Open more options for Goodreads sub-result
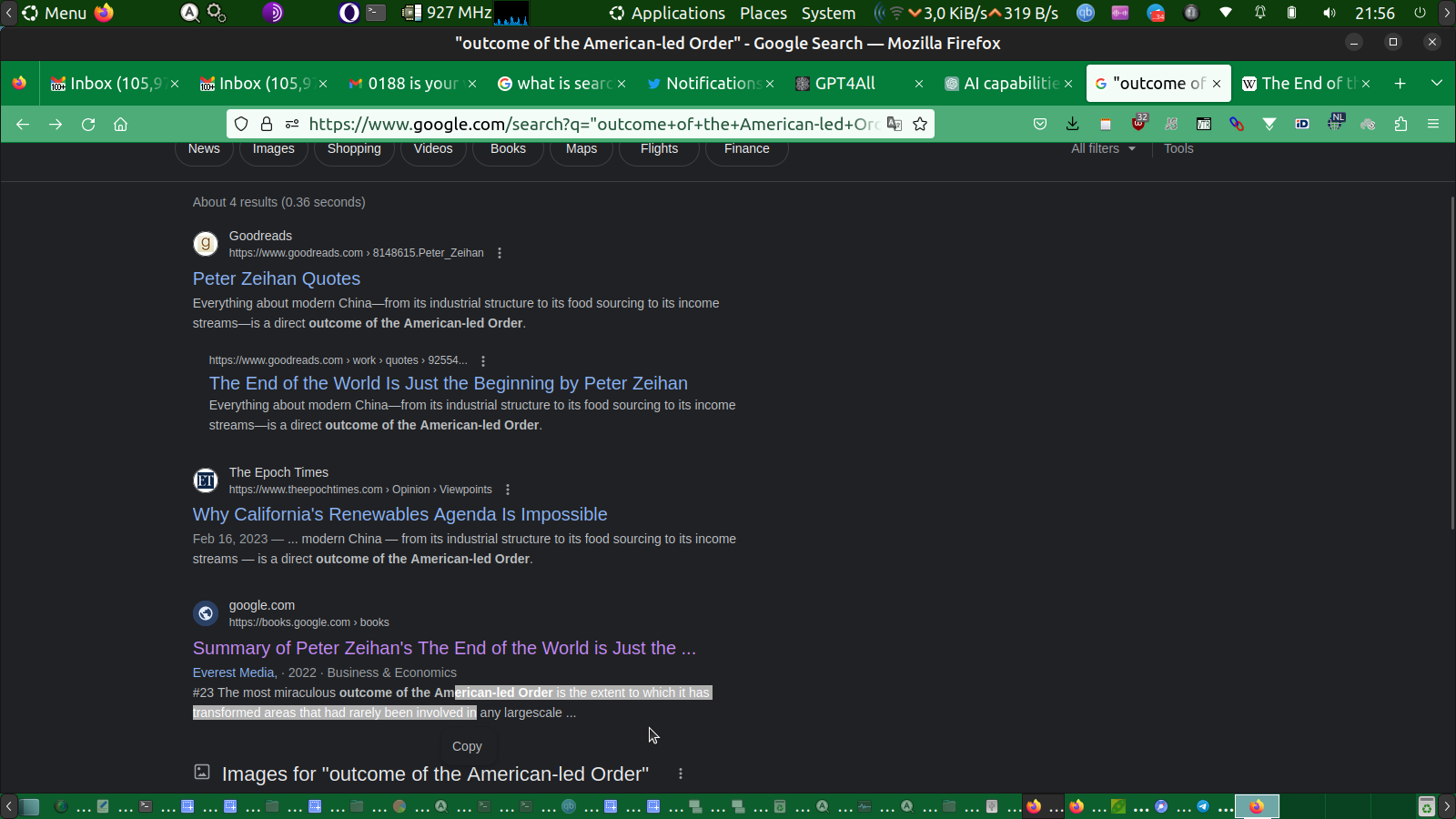The height and width of the screenshot is (819, 1456). point(483,360)
